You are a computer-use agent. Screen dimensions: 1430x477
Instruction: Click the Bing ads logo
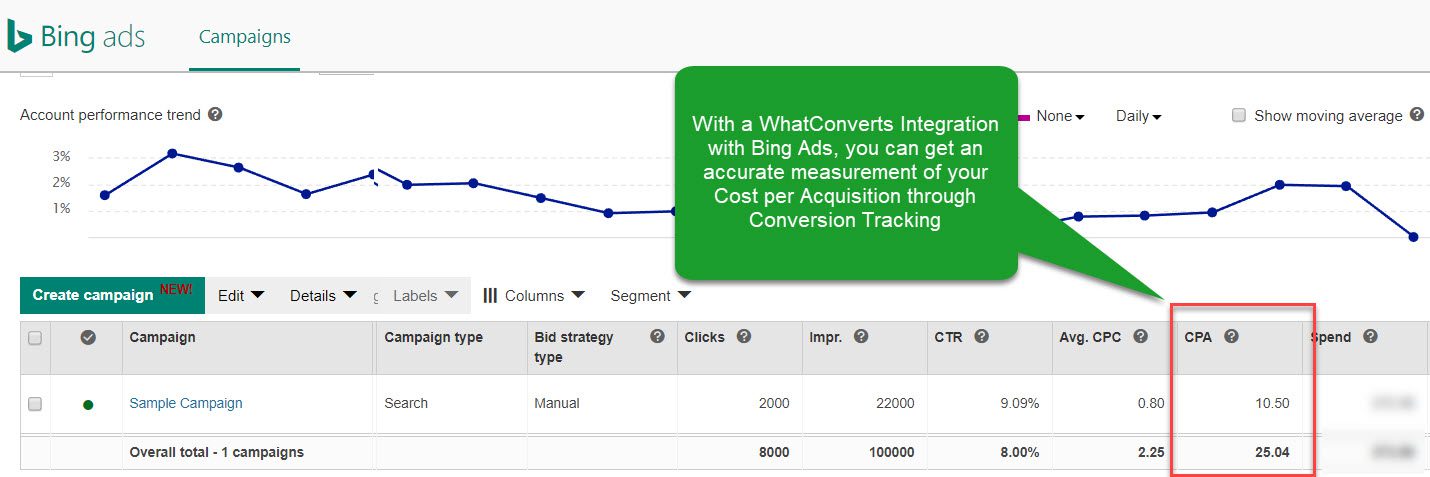point(76,37)
